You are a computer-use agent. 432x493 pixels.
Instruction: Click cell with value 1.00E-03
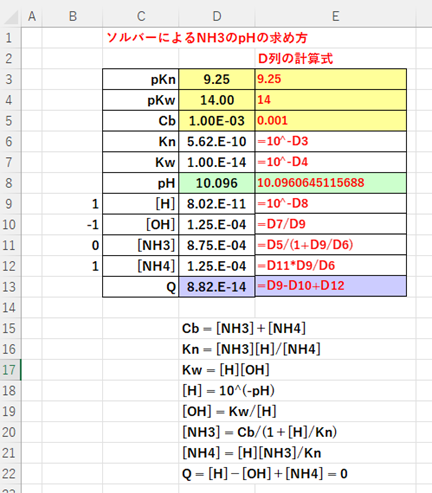click(217, 121)
